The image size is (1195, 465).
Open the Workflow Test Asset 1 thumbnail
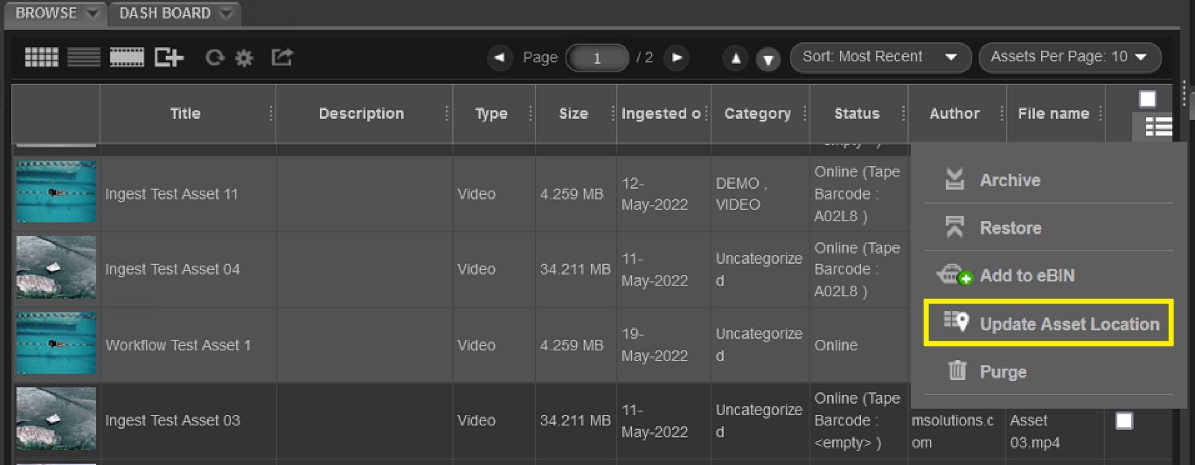56,345
